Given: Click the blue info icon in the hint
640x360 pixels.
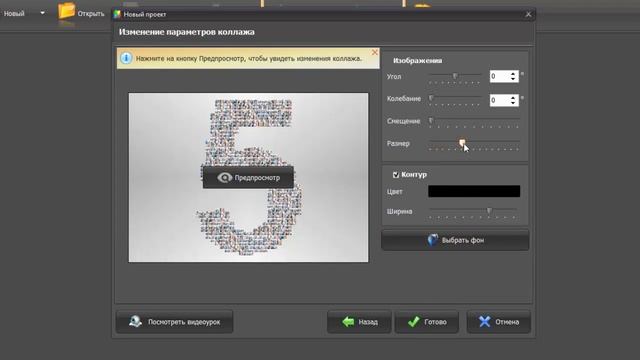Looking at the screenshot, I should click(126, 58).
